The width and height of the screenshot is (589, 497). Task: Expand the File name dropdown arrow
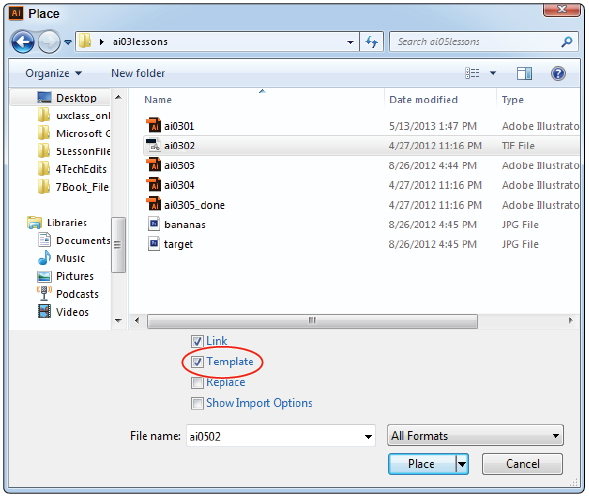[x=368, y=437]
